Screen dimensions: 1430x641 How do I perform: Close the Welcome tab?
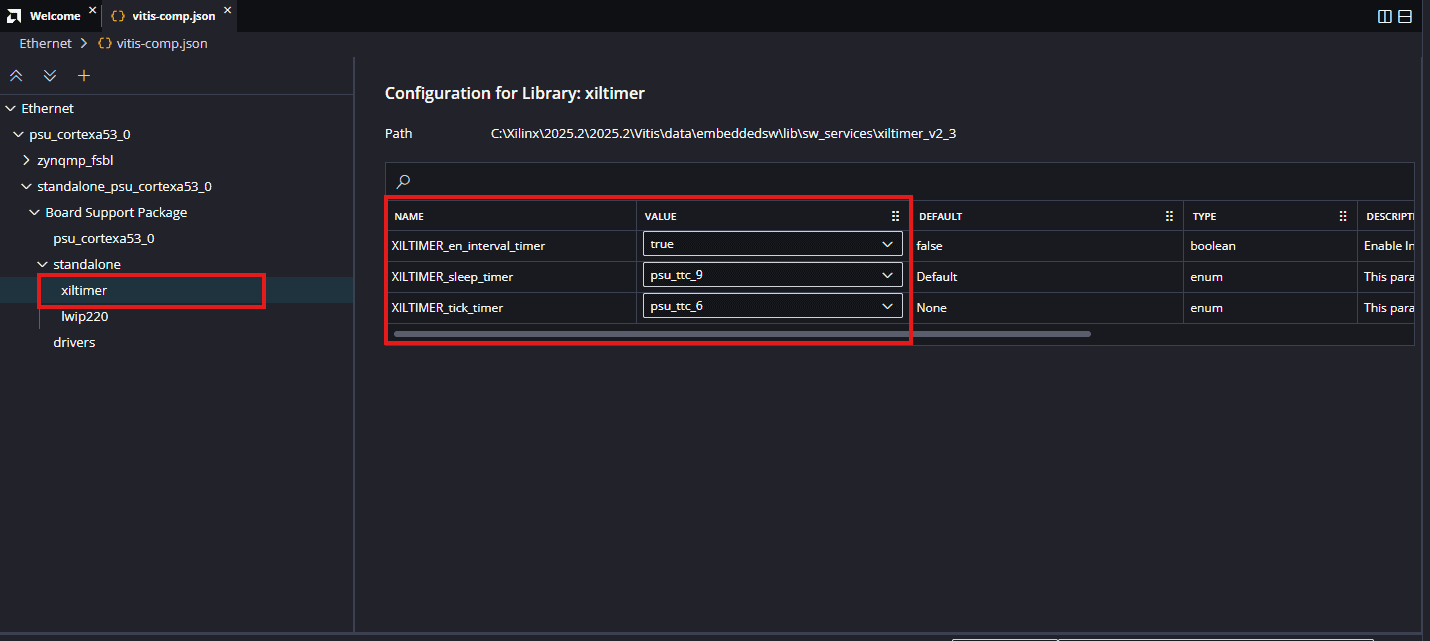pyautogui.click(x=92, y=12)
